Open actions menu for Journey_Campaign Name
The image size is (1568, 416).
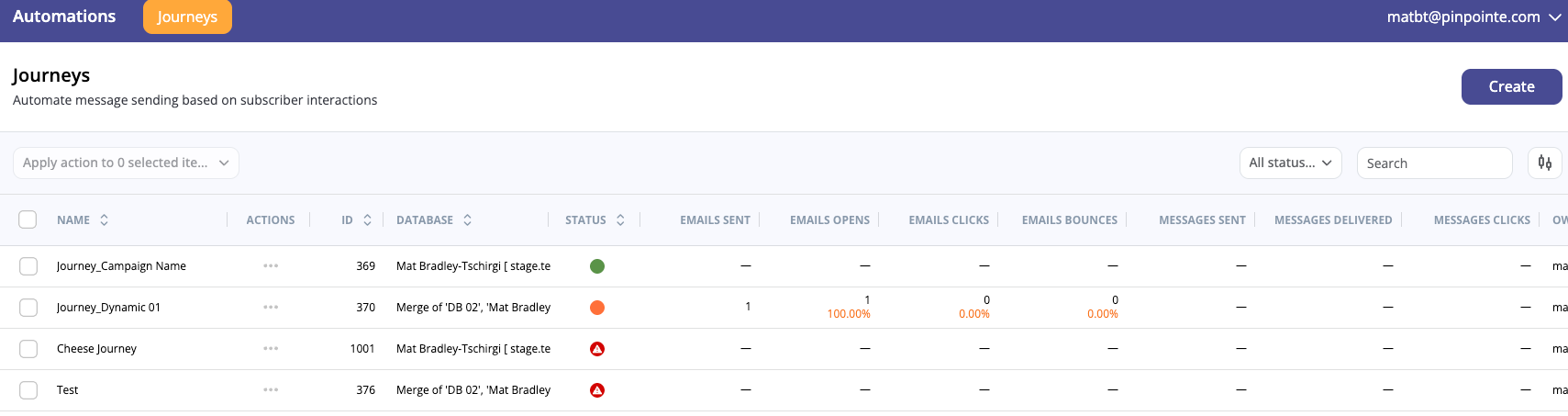click(271, 266)
